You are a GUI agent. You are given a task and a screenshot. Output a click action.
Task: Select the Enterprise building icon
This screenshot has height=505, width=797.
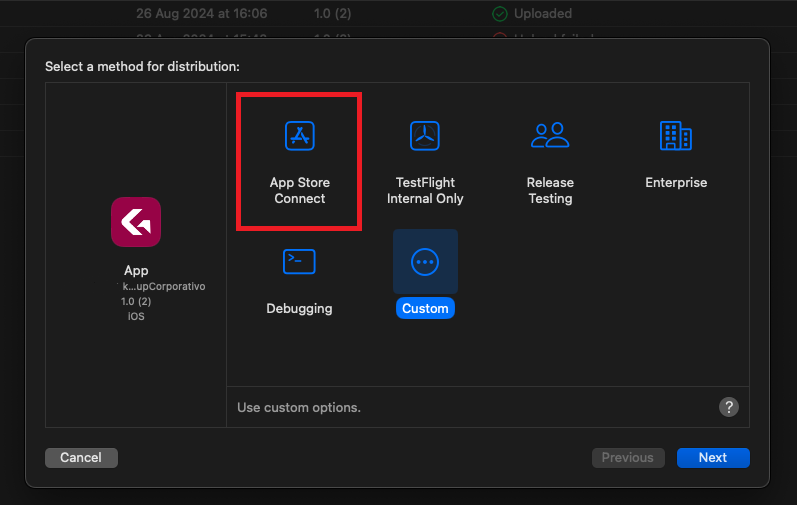point(676,135)
